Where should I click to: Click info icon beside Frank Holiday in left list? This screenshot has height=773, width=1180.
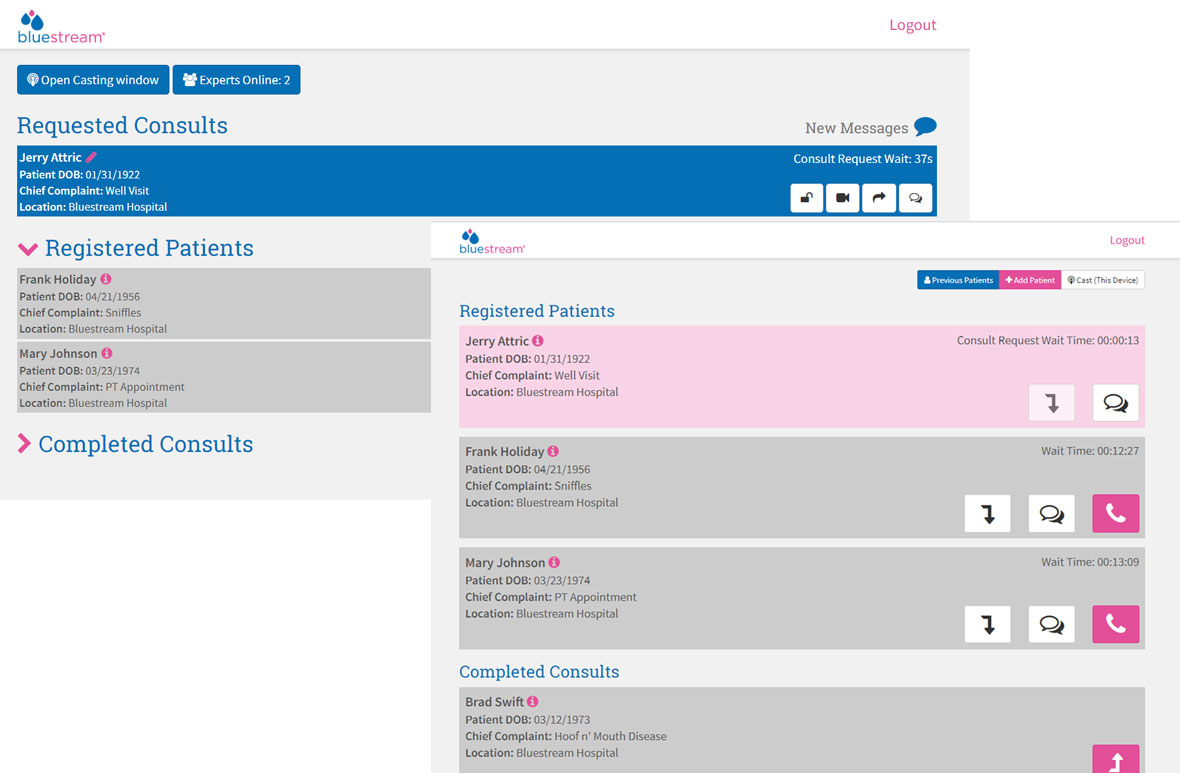(106, 280)
